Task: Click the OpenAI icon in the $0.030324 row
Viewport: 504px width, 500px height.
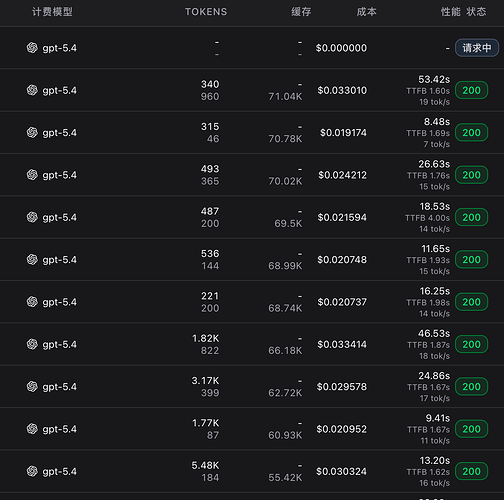Action: click(32, 471)
